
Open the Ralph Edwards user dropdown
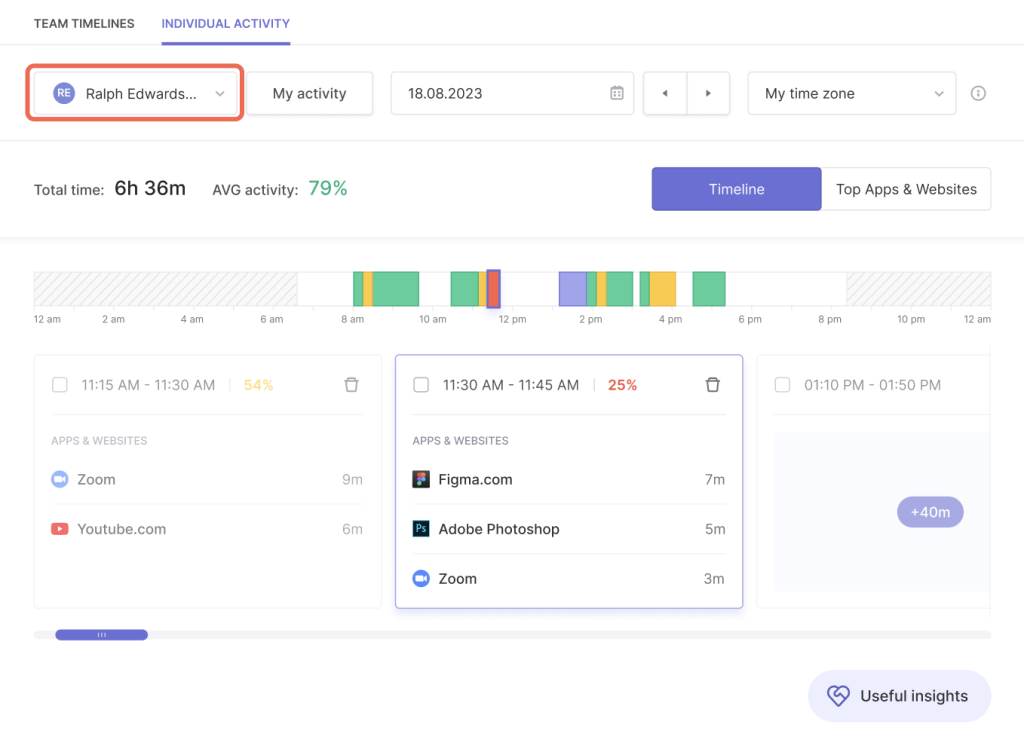click(135, 93)
